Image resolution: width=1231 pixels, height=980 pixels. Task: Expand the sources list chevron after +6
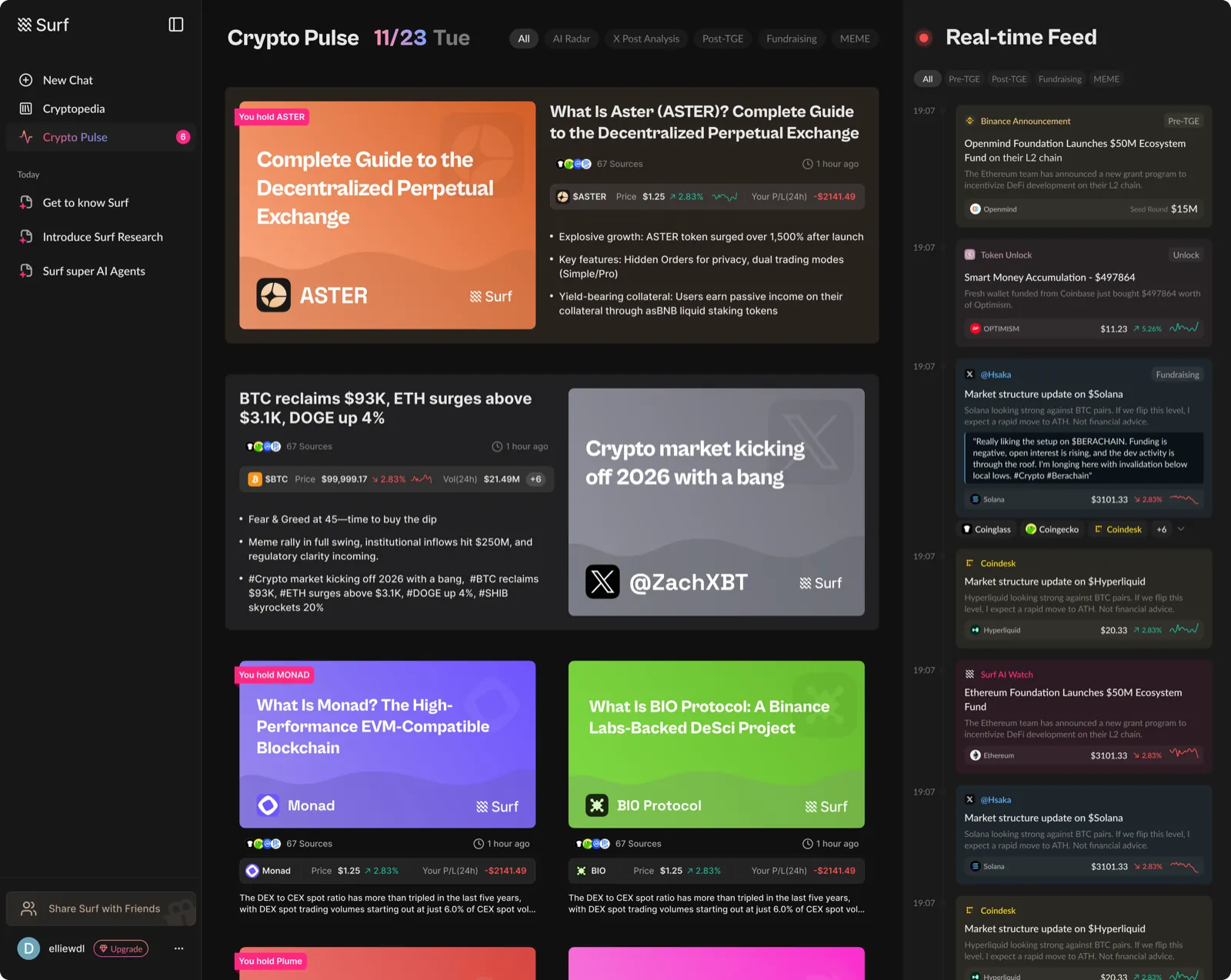(x=1181, y=529)
